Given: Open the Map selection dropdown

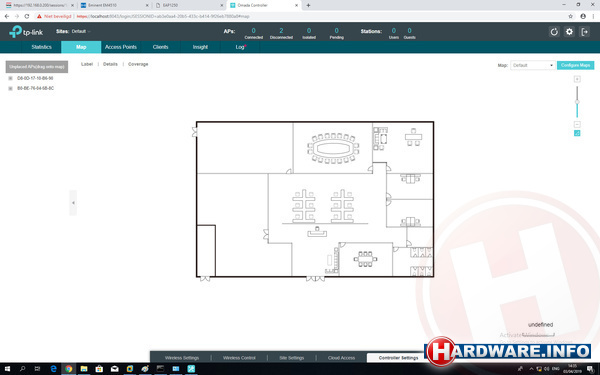Looking at the screenshot, I should (x=532, y=65).
